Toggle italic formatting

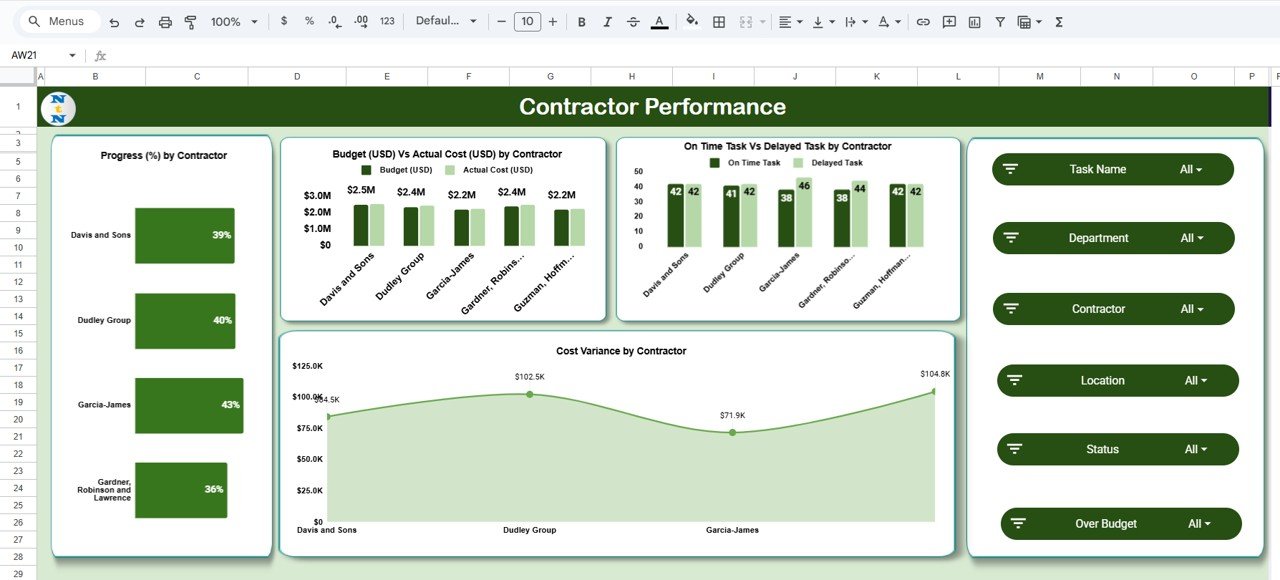click(607, 21)
